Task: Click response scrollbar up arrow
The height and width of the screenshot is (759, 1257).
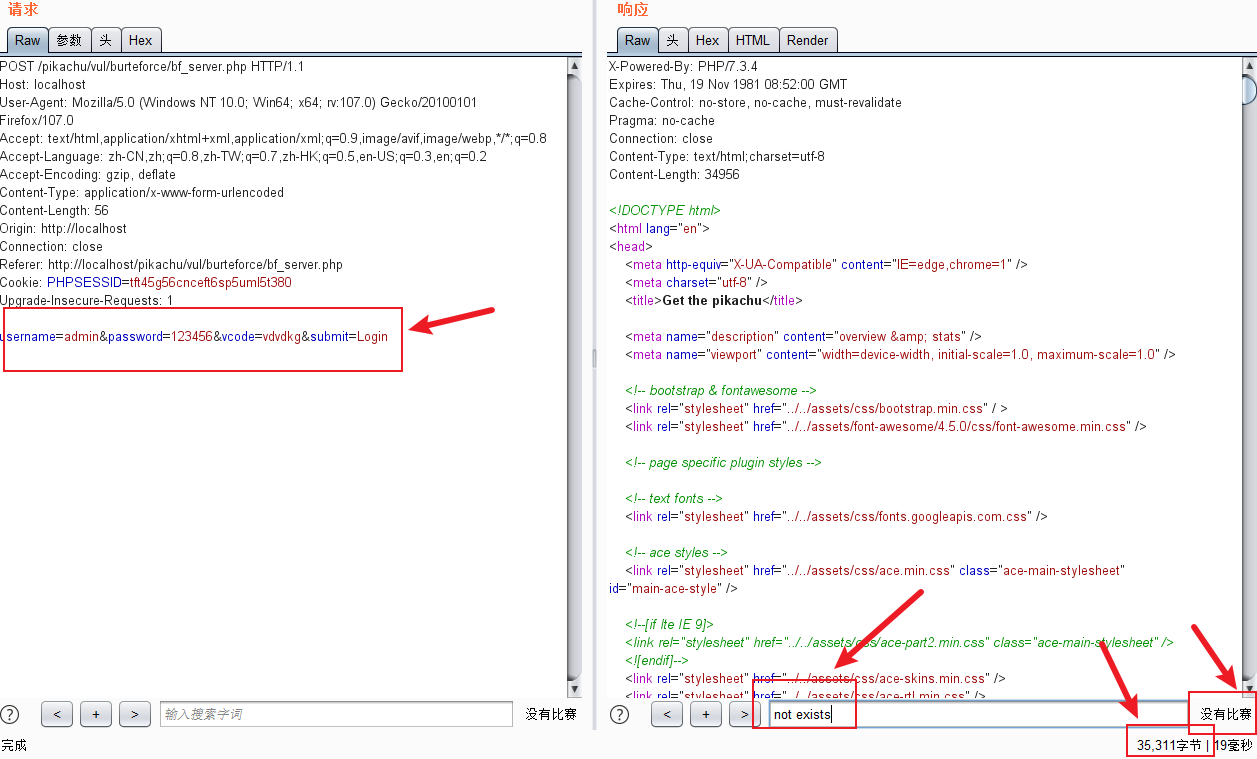Action: [1249, 65]
